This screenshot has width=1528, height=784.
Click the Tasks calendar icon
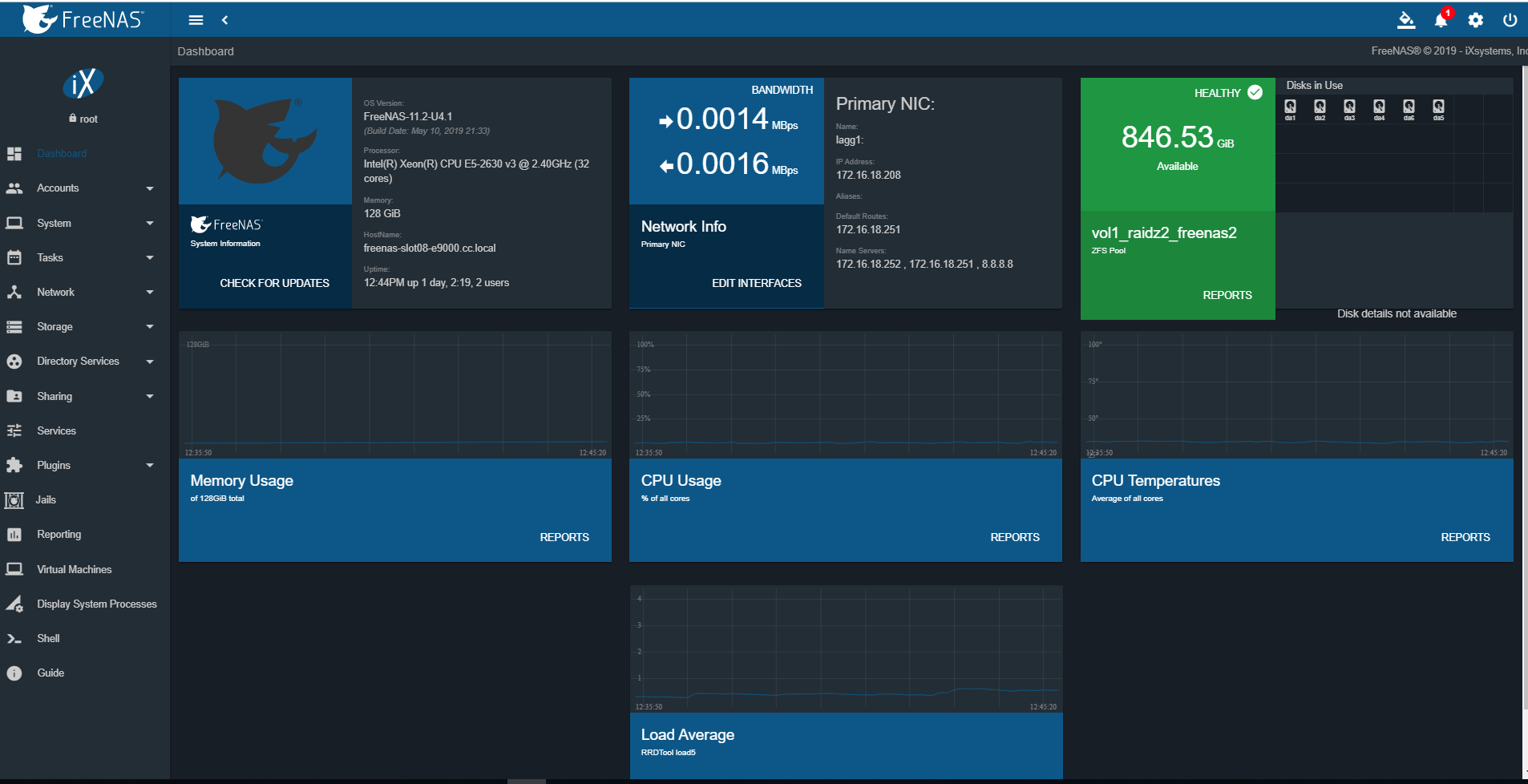point(14,257)
